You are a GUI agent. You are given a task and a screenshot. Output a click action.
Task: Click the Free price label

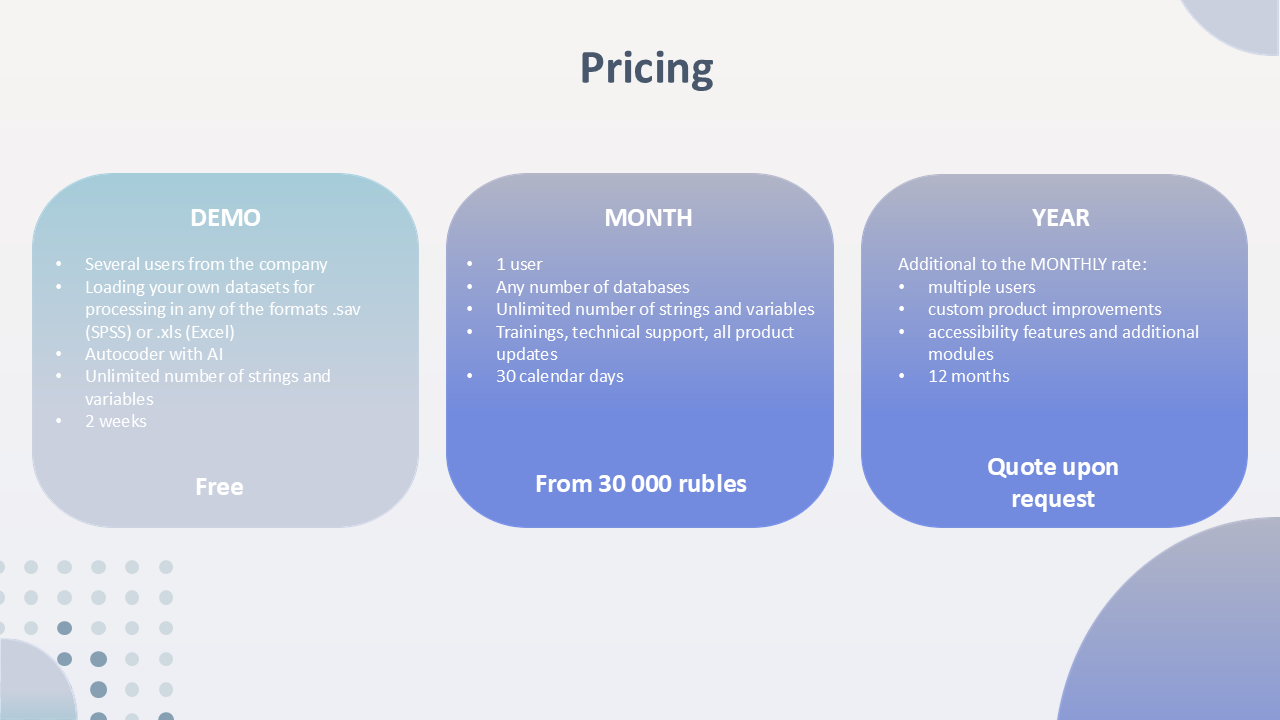tap(219, 487)
